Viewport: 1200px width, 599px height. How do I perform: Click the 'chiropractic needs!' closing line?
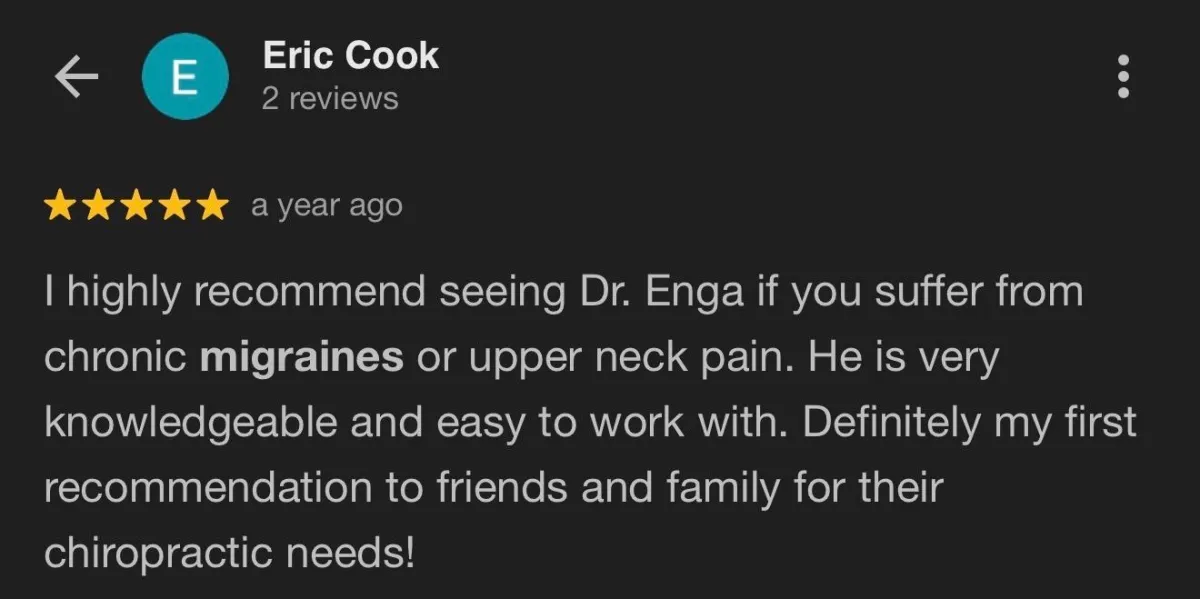(x=229, y=553)
